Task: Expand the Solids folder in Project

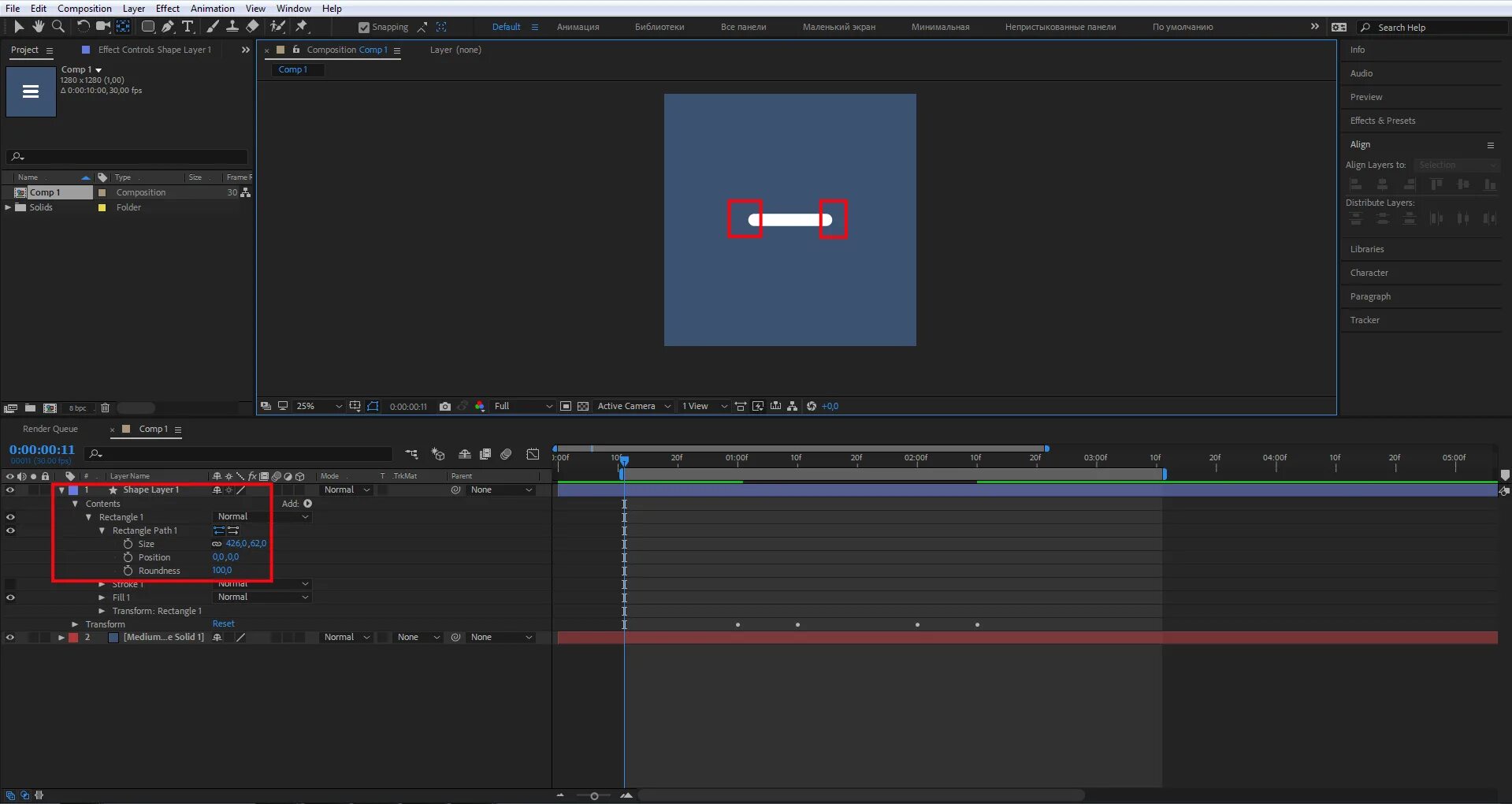Action: pyautogui.click(x=8, y=207)
